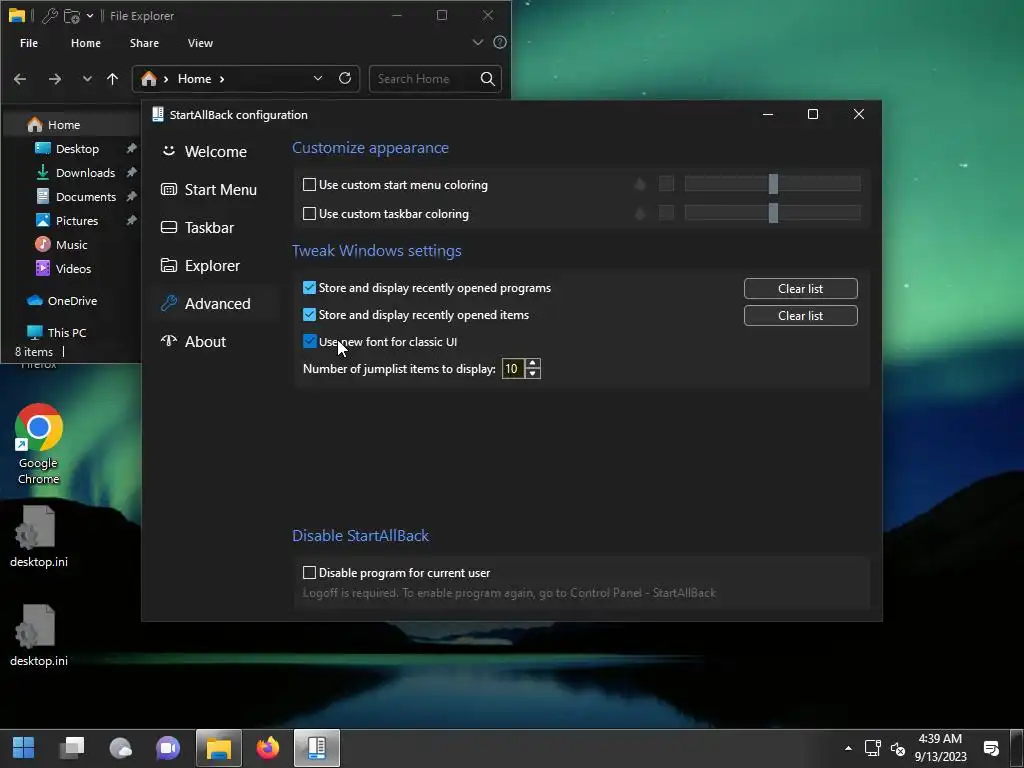1024x768 pixels.
Task: Open Videos in the navigation pane
Action: 72,268
